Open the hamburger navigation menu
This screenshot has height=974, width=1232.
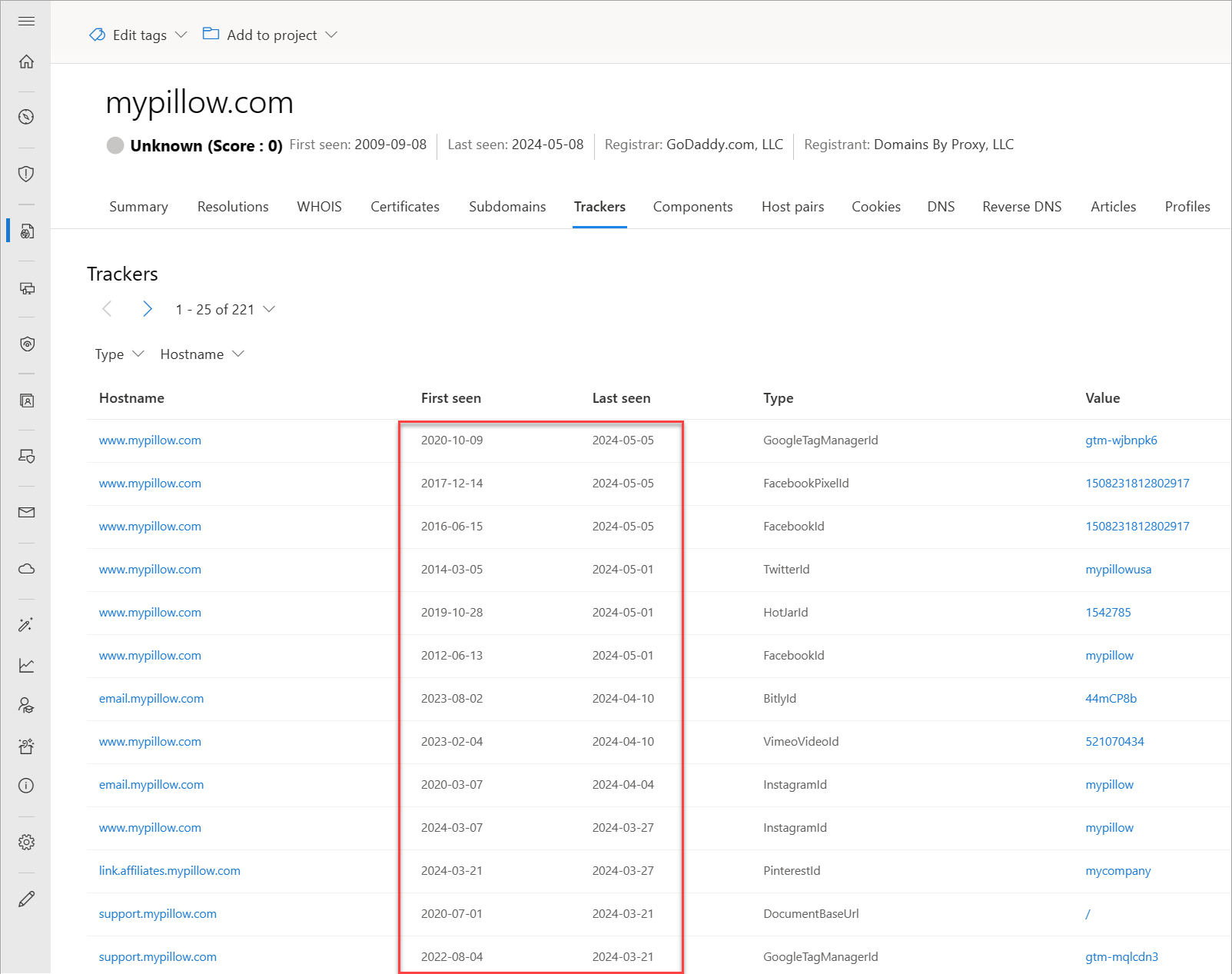(26, 21)
